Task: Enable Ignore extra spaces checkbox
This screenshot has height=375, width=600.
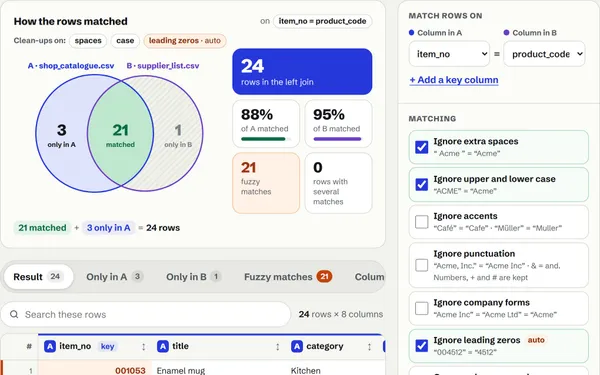Action: tap(422, 147)
